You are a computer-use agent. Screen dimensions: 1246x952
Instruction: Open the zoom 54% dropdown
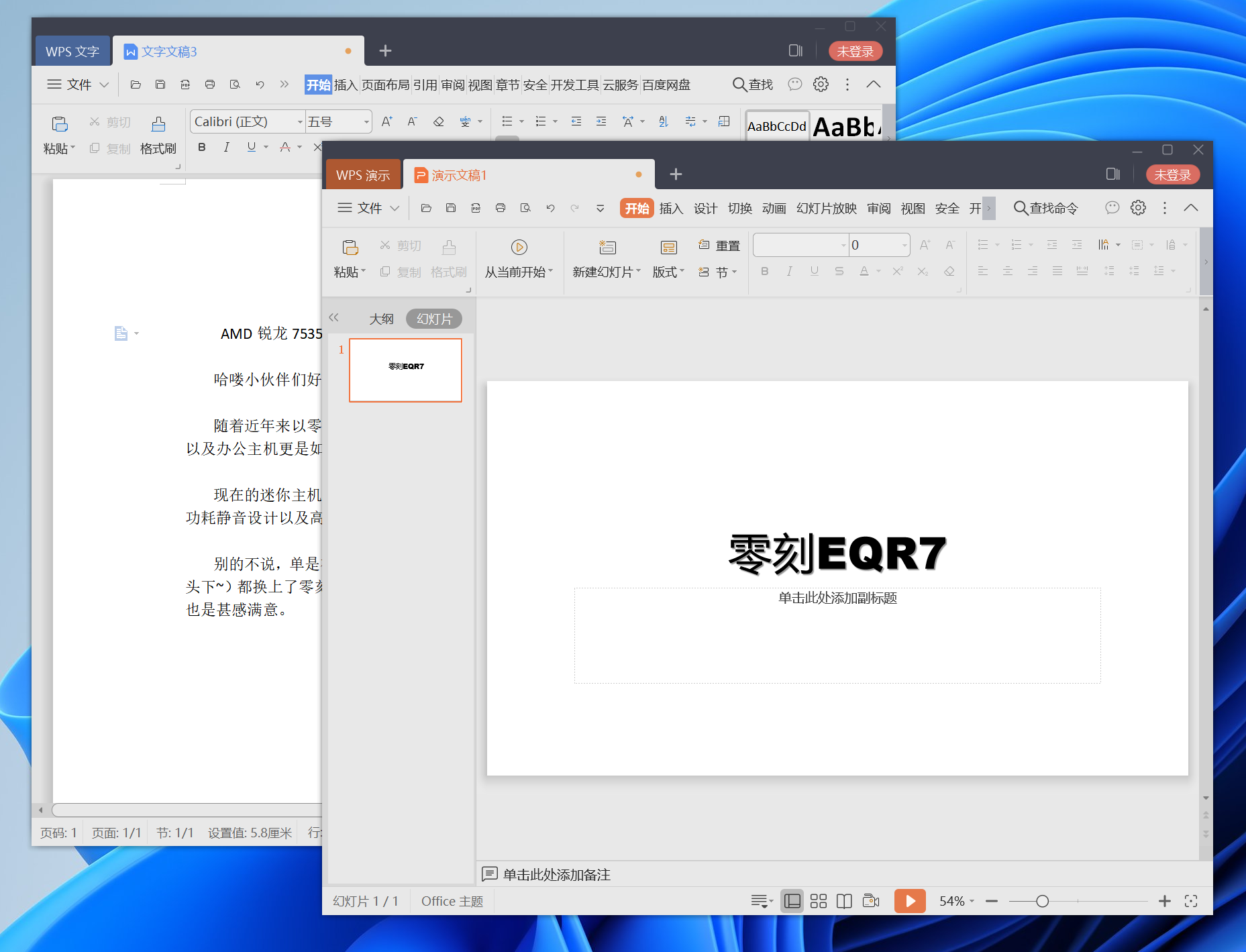point(972,901)
